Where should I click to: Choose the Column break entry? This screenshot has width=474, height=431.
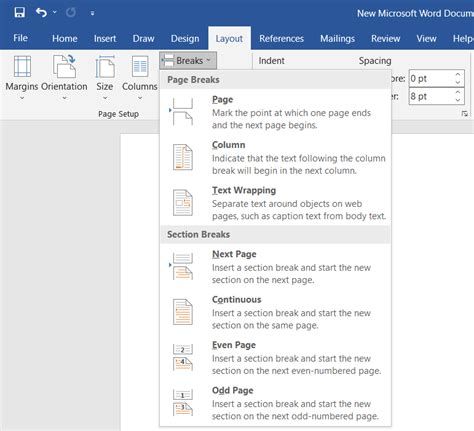[x=275, y=157]
